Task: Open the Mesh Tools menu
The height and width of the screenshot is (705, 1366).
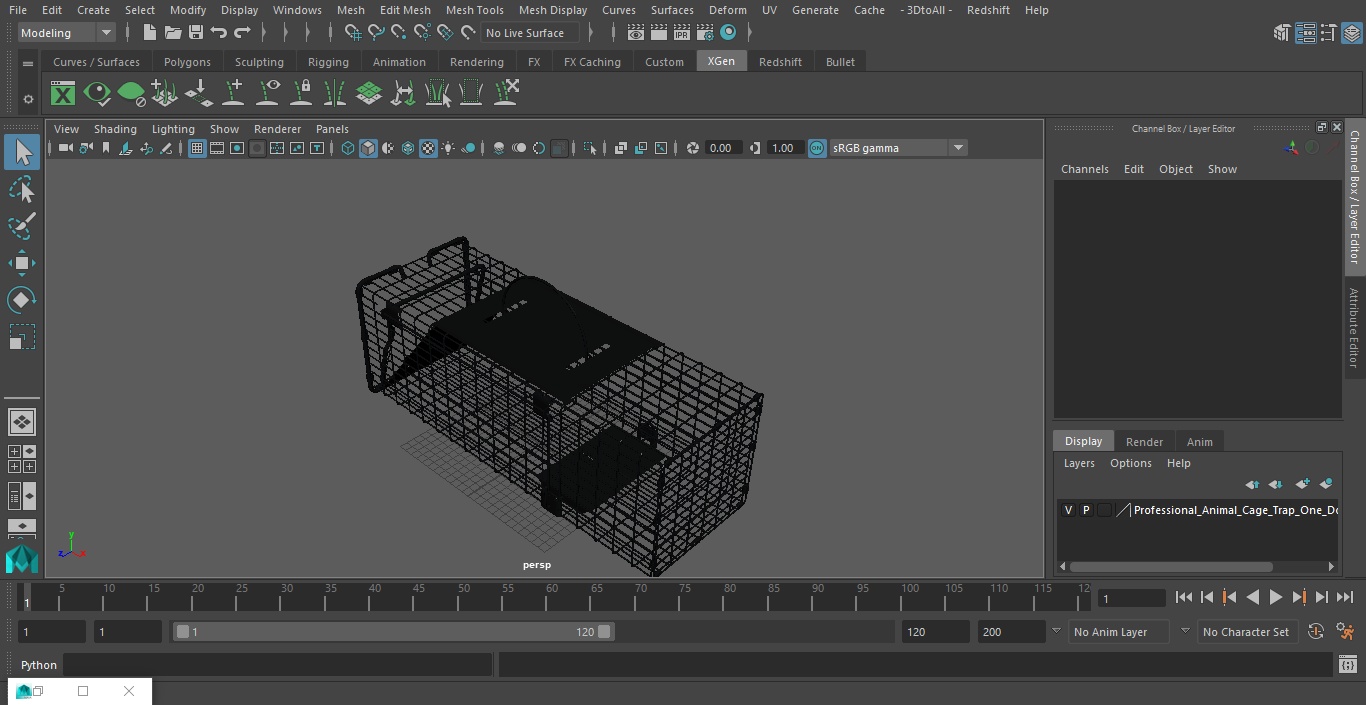Action: coord(474,10)
